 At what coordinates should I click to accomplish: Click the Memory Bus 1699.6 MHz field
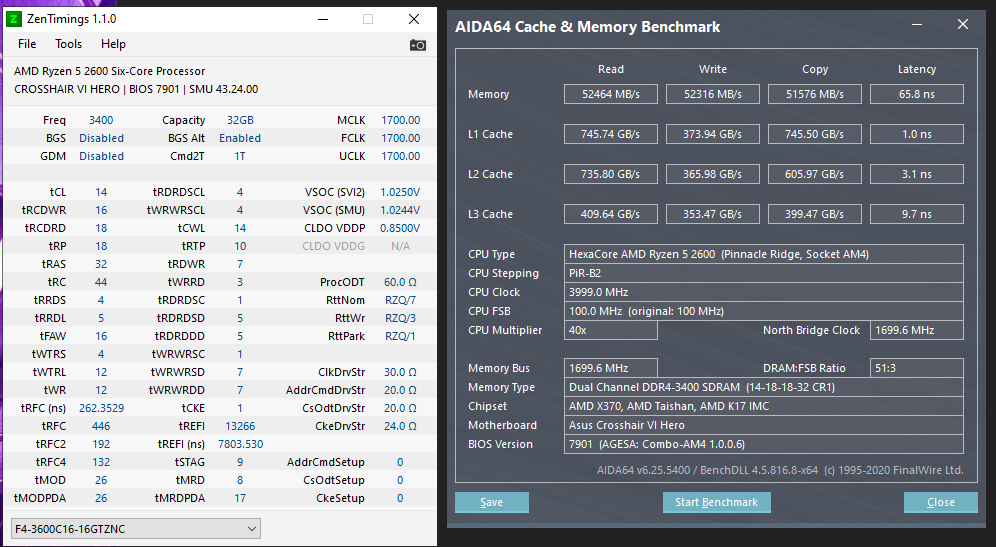point(611,368)
